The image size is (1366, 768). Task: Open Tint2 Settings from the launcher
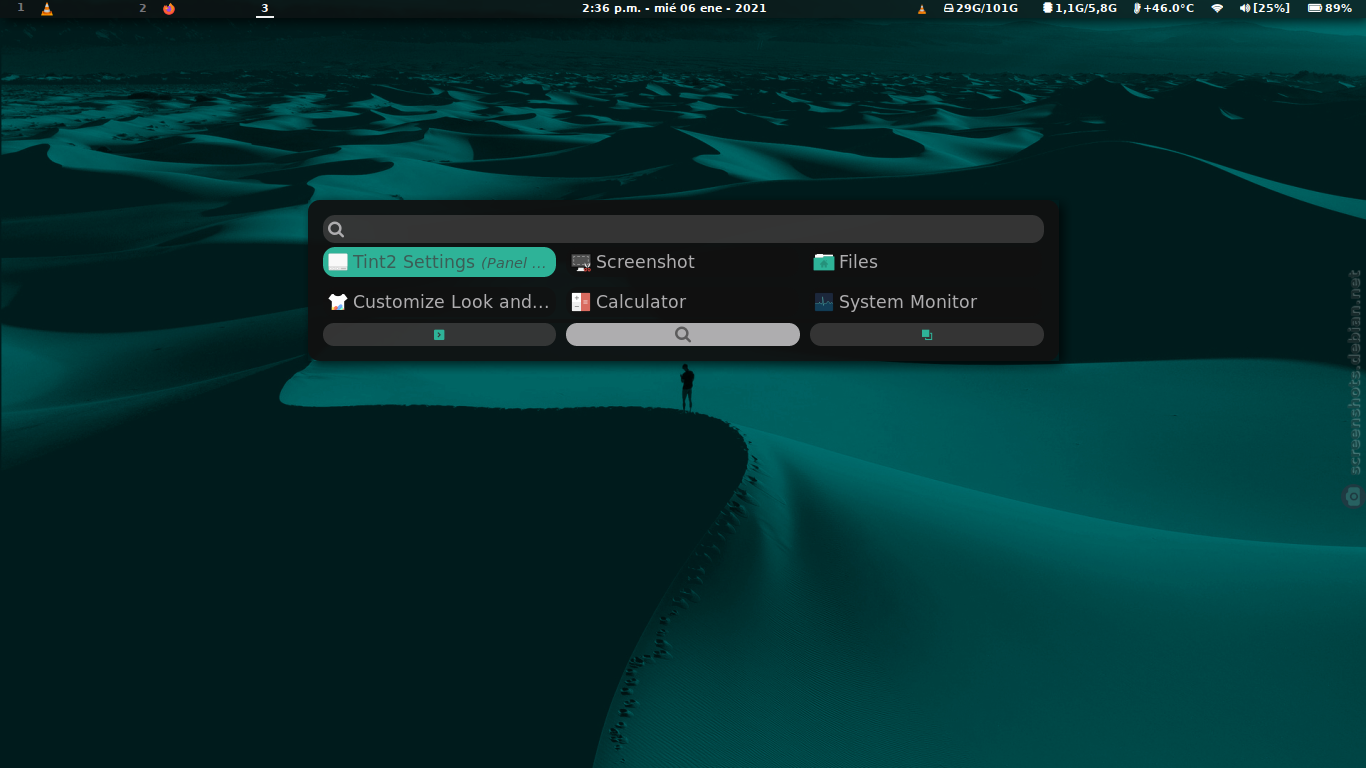tap(439, 262)
